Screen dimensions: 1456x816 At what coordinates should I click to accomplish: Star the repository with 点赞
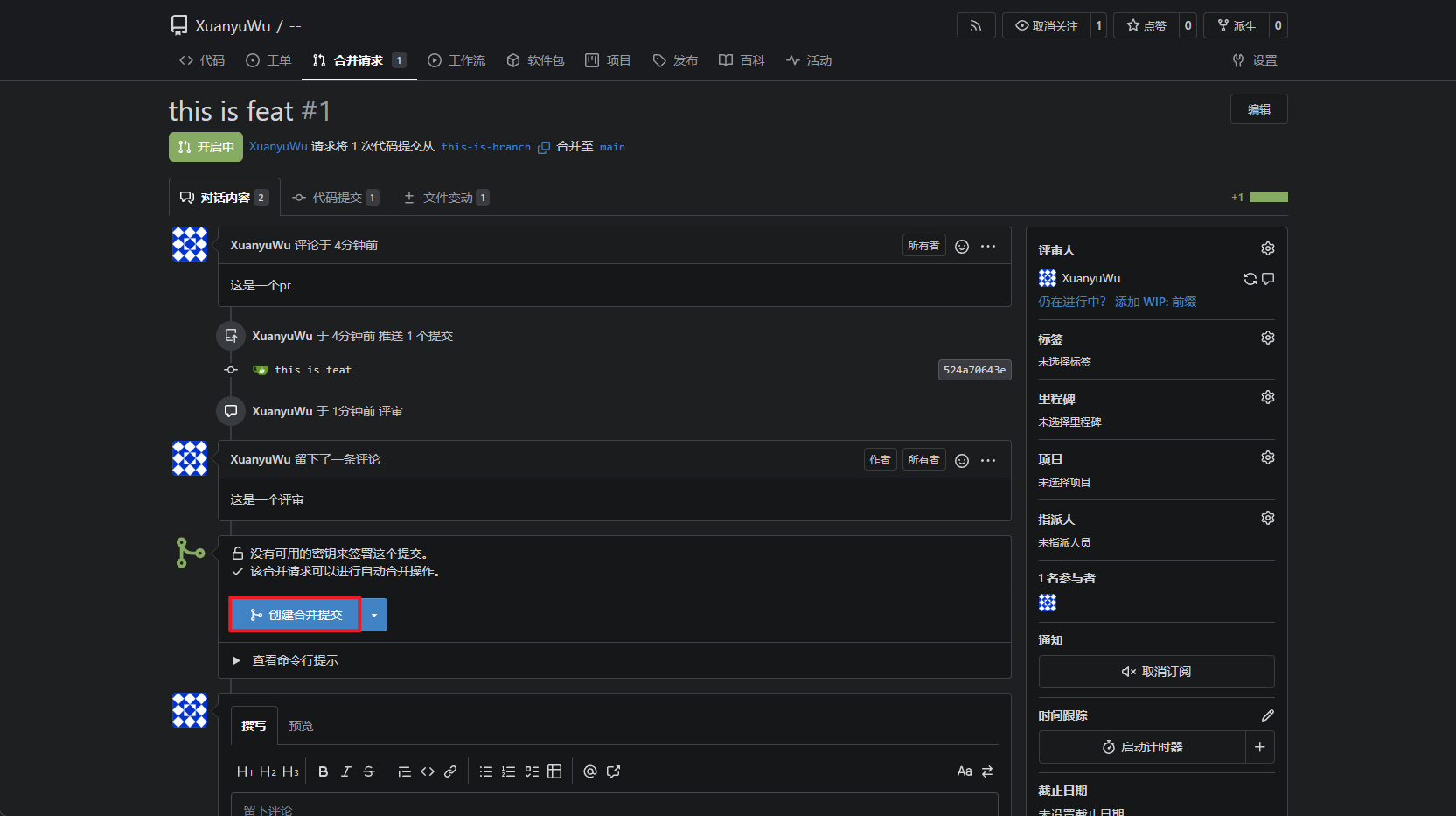[x=1146, y=25]
